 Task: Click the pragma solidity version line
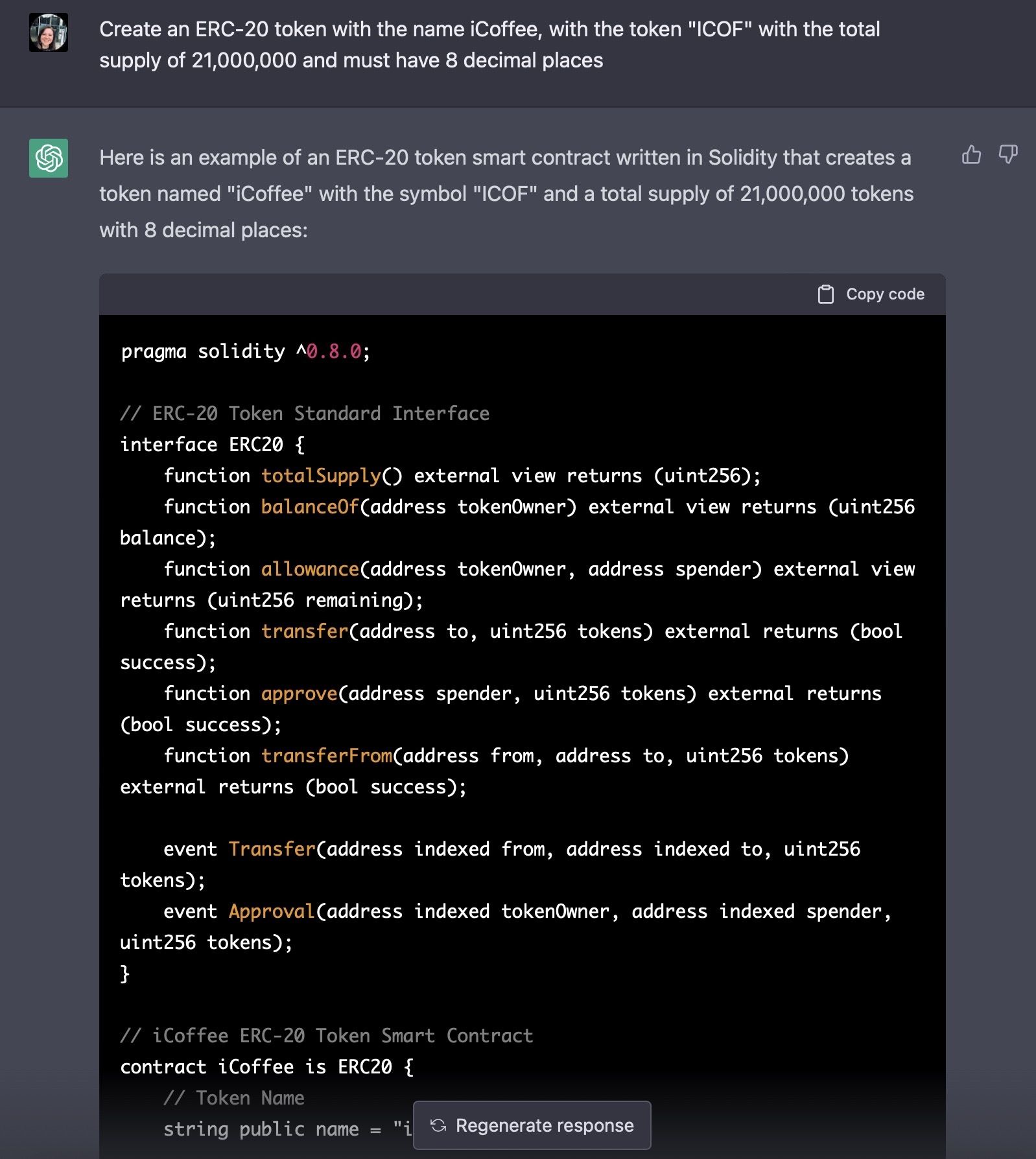(245, 351)
